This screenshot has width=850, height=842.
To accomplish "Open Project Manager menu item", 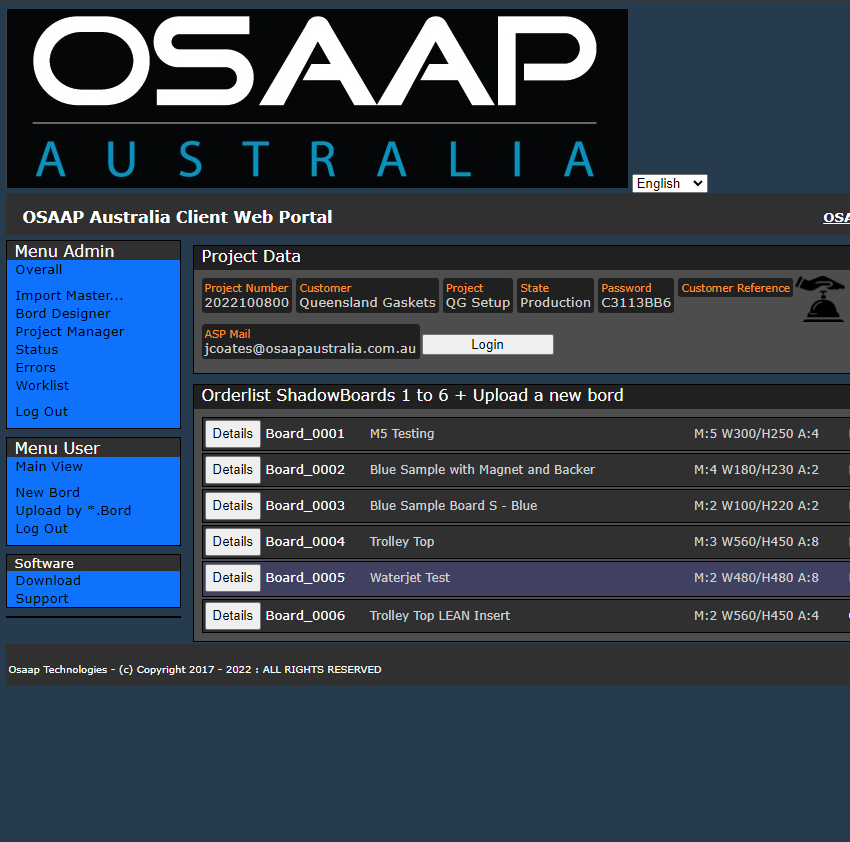I will tap(70, 331).
